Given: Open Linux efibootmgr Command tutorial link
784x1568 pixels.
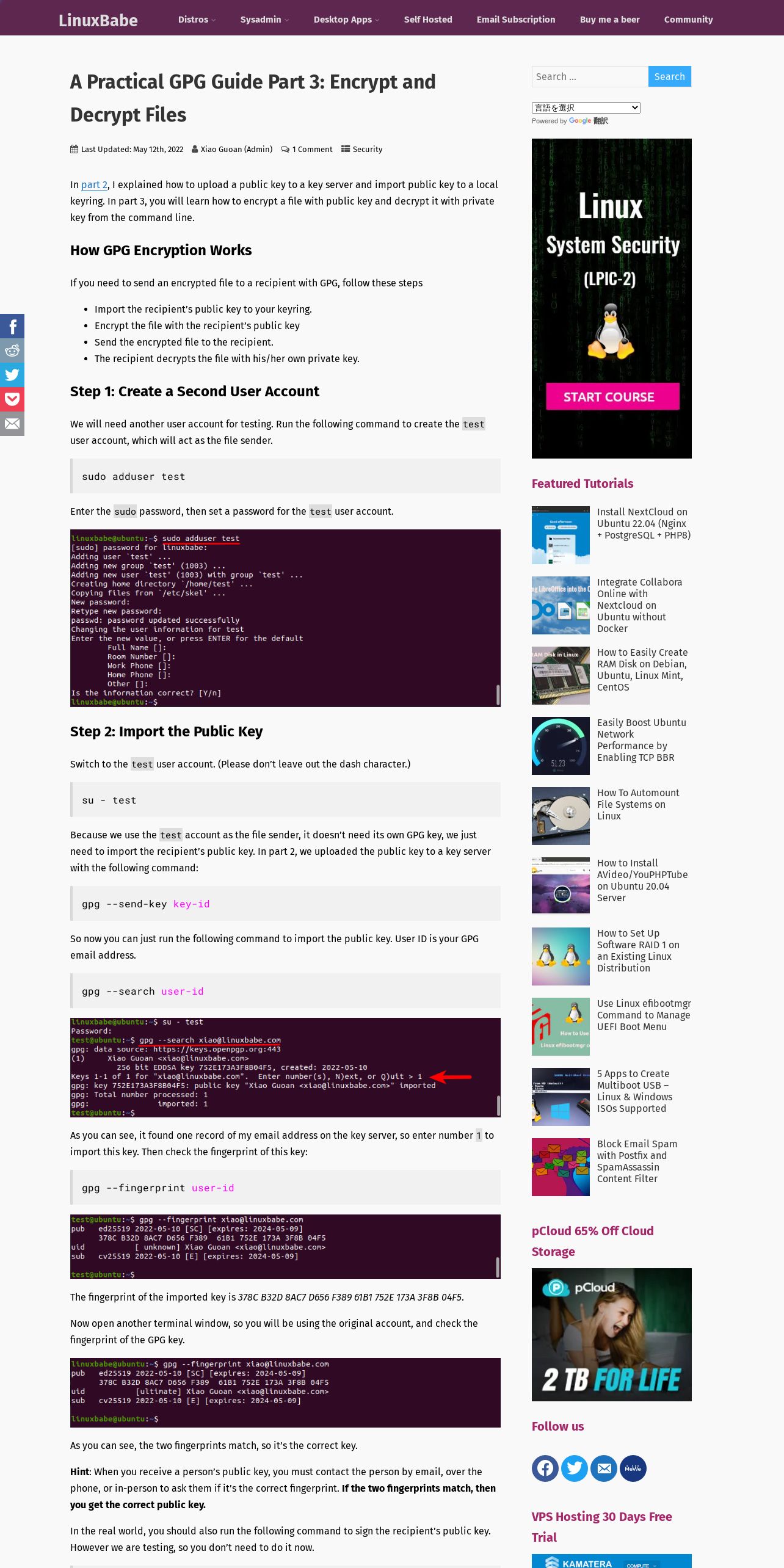Looking at the screenshot, I should tap(644, 1015).
